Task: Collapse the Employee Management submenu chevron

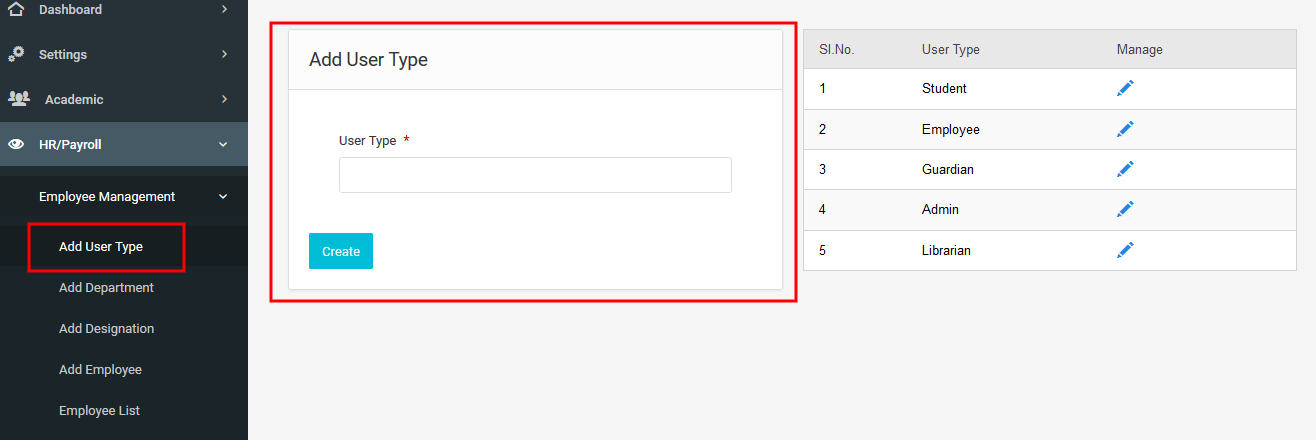Action: coord(222,196)
